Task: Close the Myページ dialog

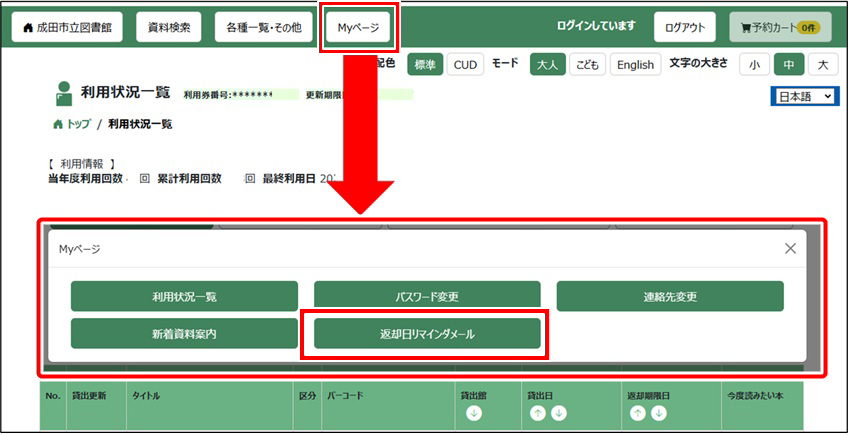Action: pos(790,248)
